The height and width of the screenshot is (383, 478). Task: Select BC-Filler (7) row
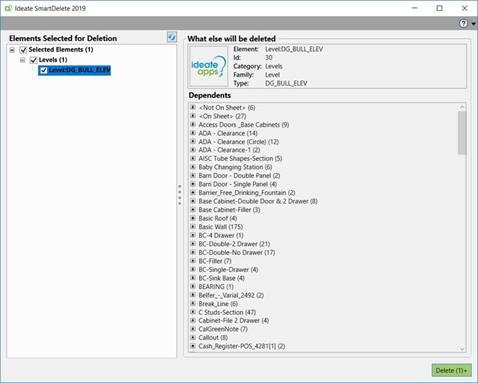click(215, 261)
